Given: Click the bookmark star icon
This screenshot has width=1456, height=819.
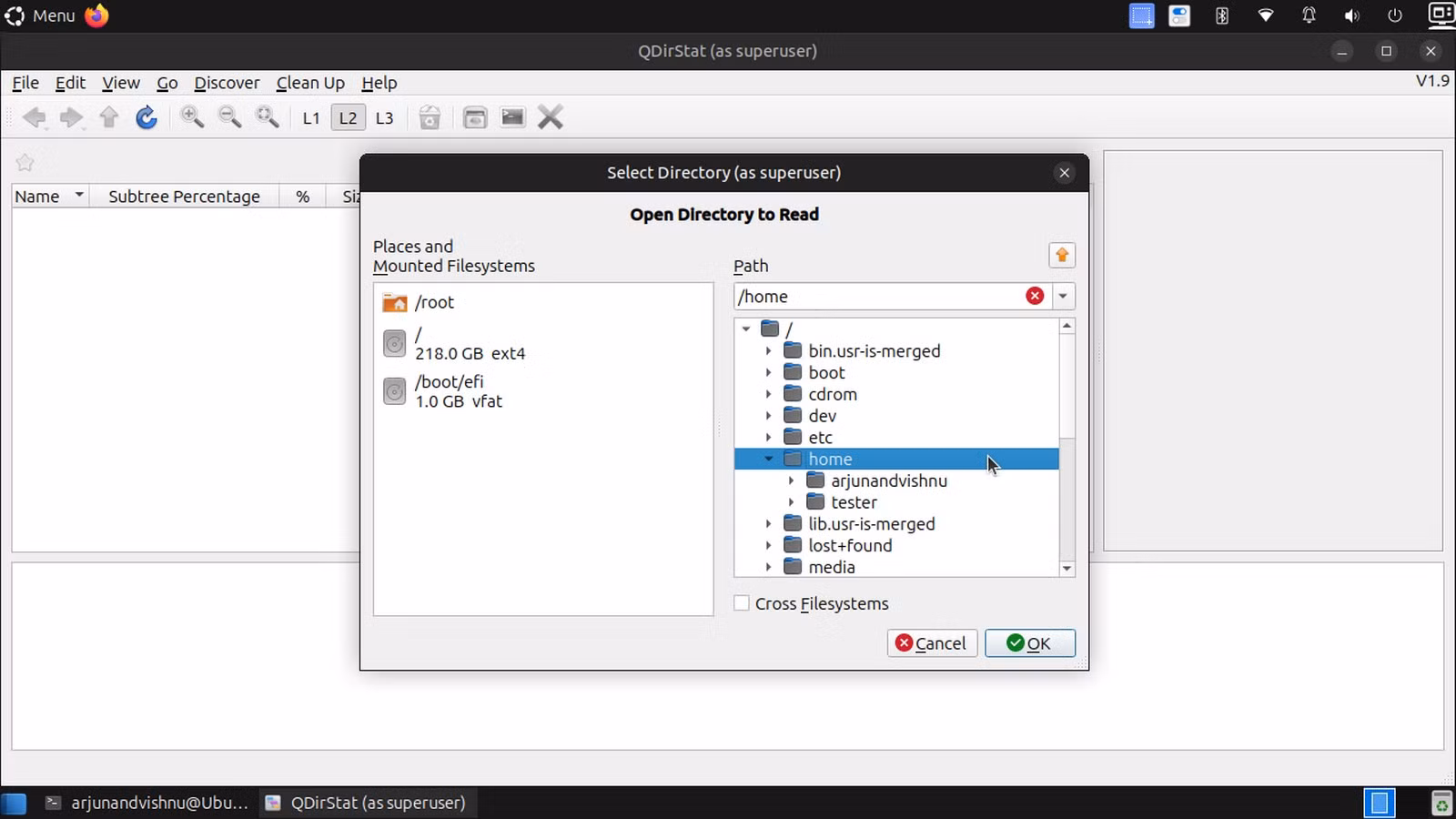Looking at the screenshot, I should pyautogui.click(x=25, y=163).
